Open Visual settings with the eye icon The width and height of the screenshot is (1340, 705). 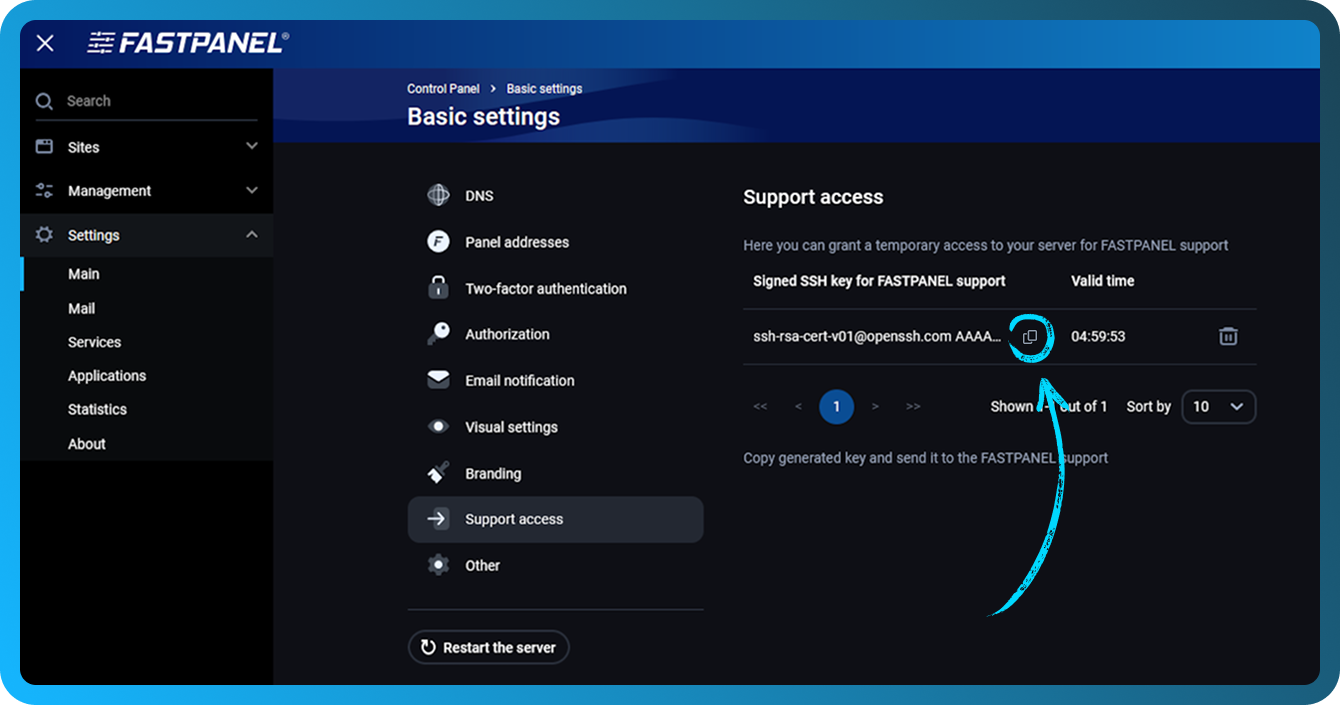click(437, 426)
